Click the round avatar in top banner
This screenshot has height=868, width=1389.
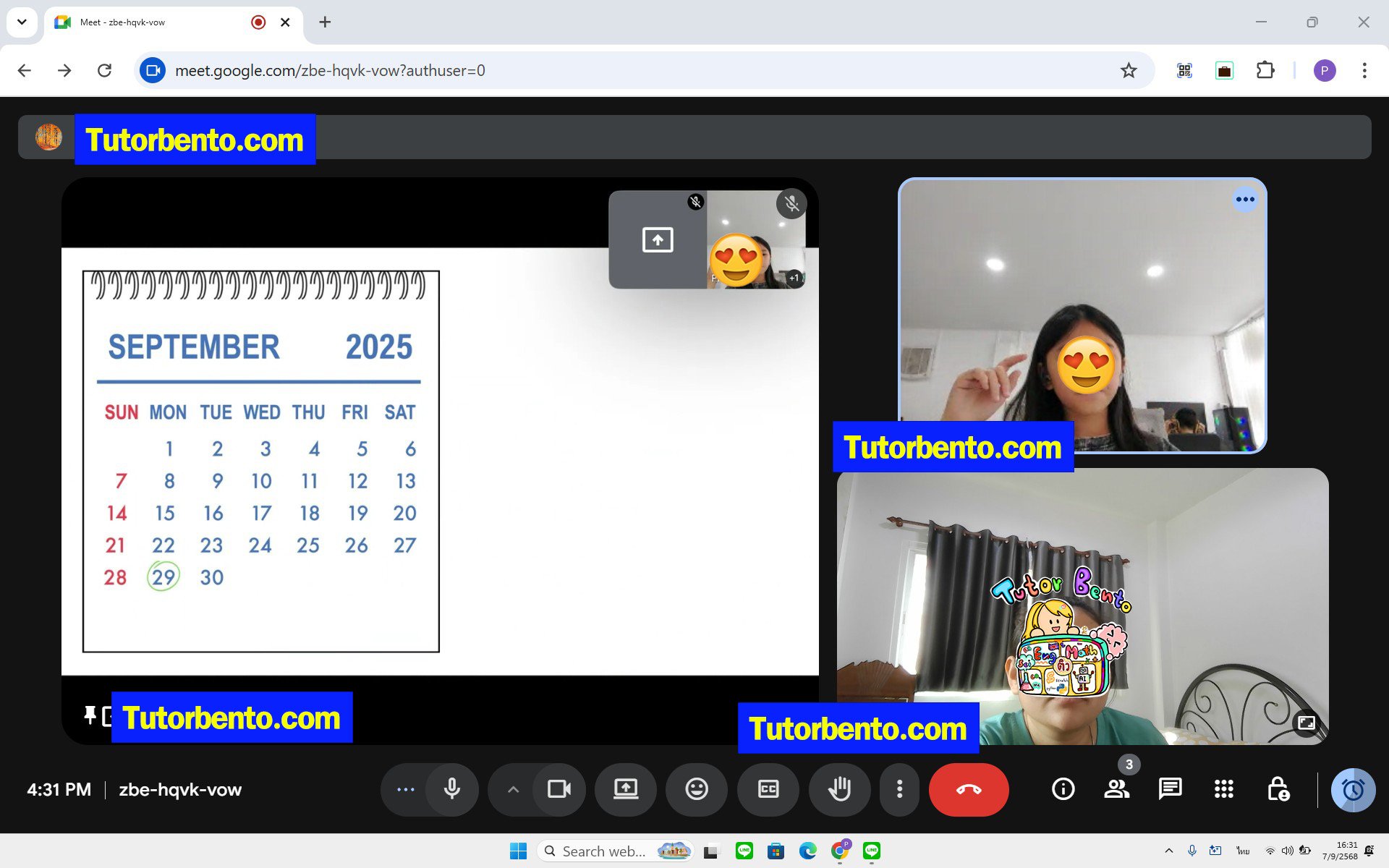tap(48, 137)
